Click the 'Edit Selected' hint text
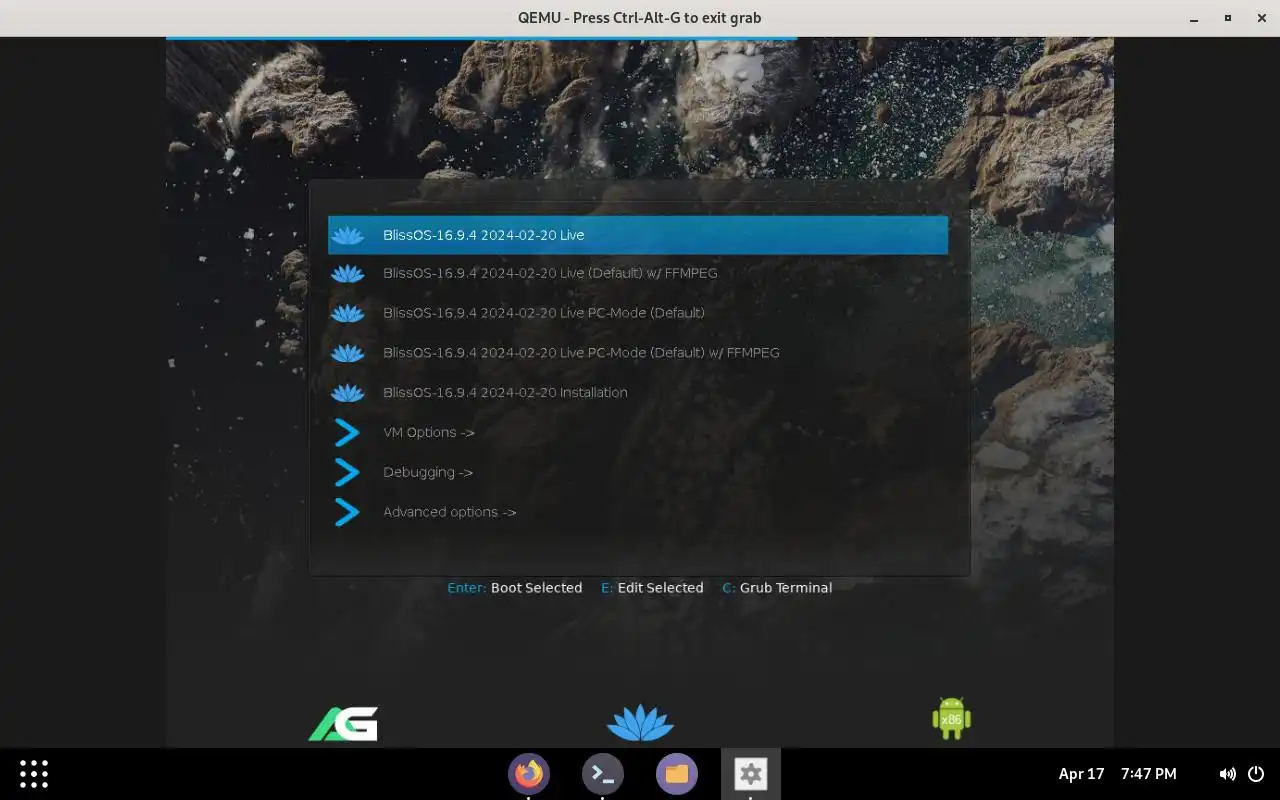The height and width of the screenshot is (800, 1280). (x=660, y=588)
